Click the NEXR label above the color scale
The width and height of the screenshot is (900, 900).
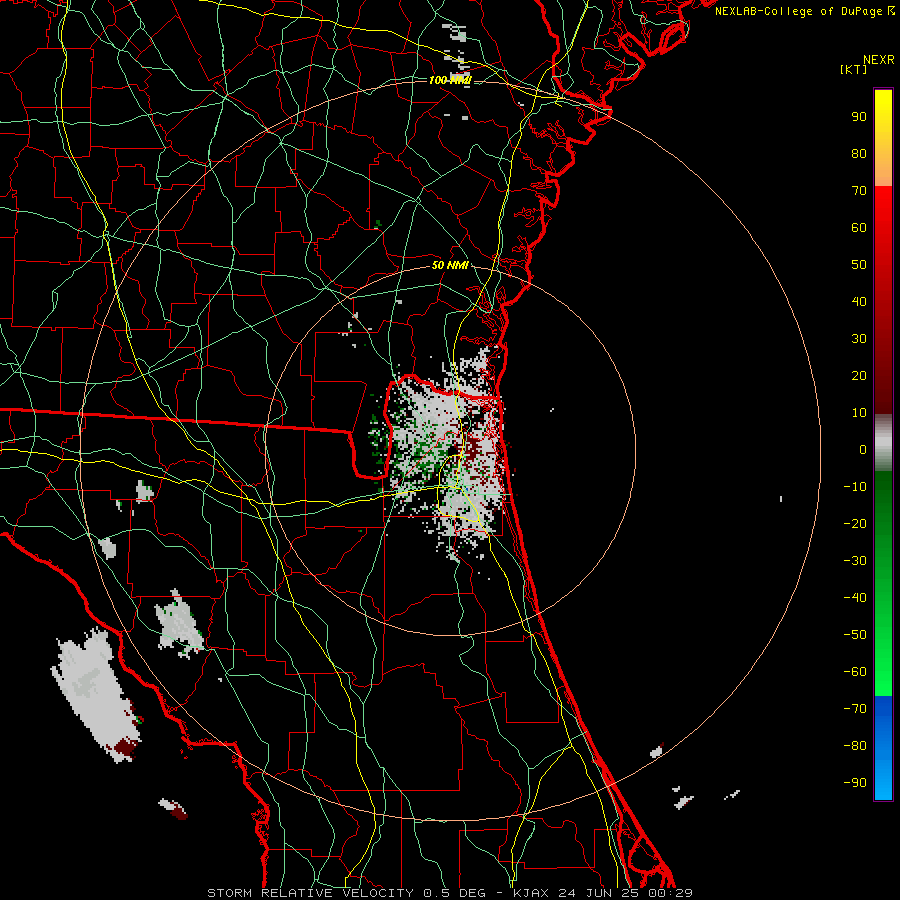click(x=879, y=60)
